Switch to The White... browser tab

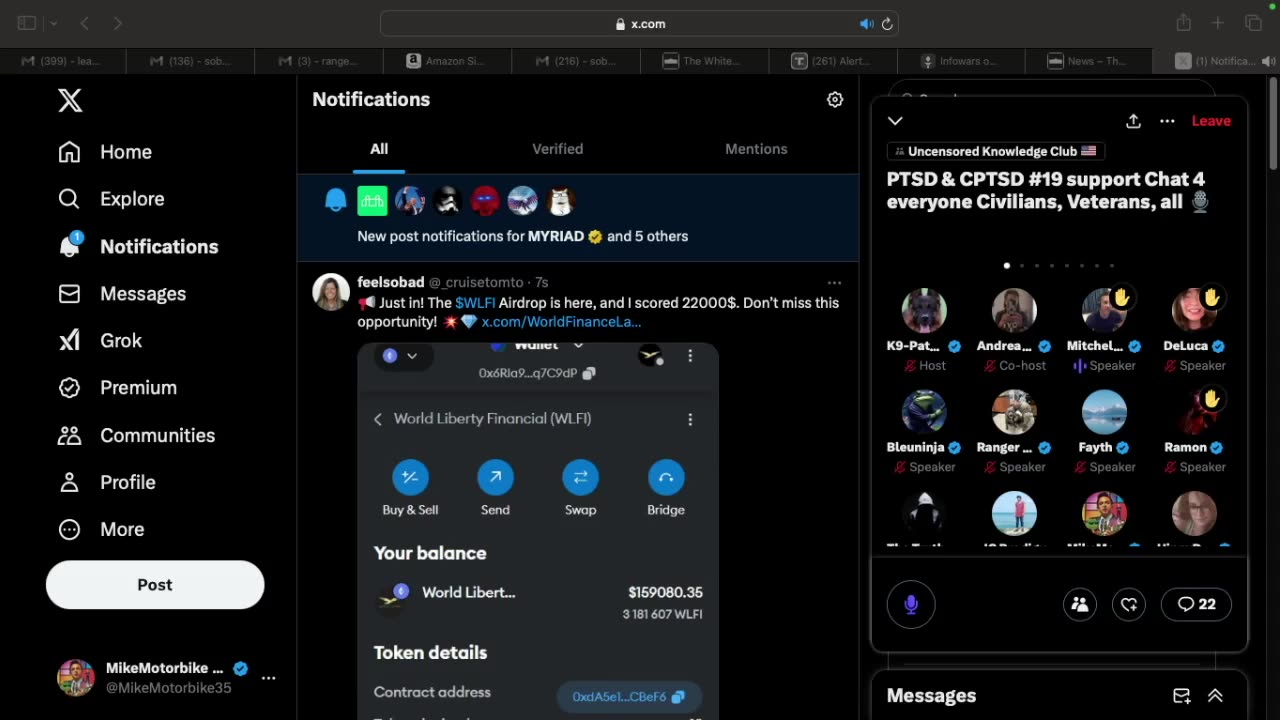click(x=703, y=61)
